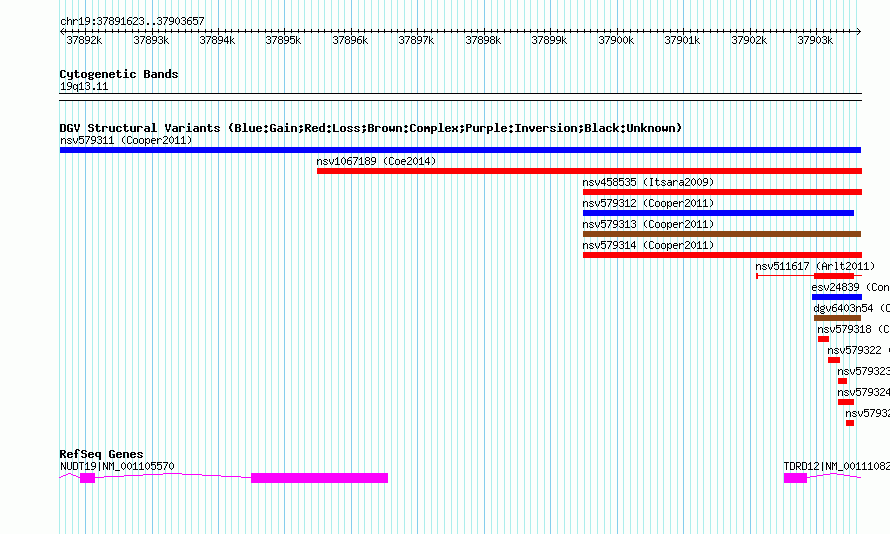Screen dimensions: 890x534
Task: Open the nsv511617 (Arlt2011) label
Action: coord(815,266)
